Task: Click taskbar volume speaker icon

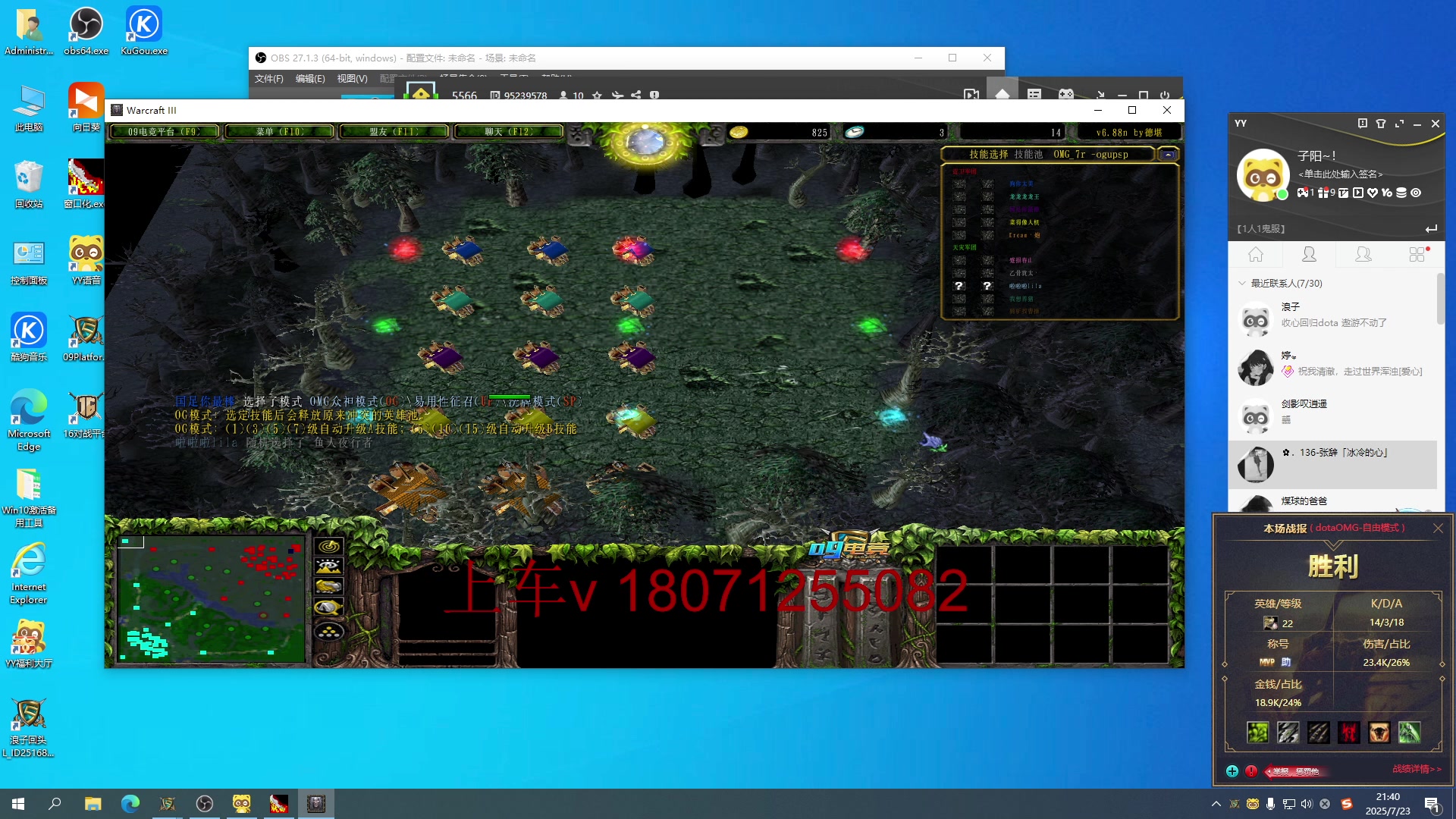Action: (1307, 804)
